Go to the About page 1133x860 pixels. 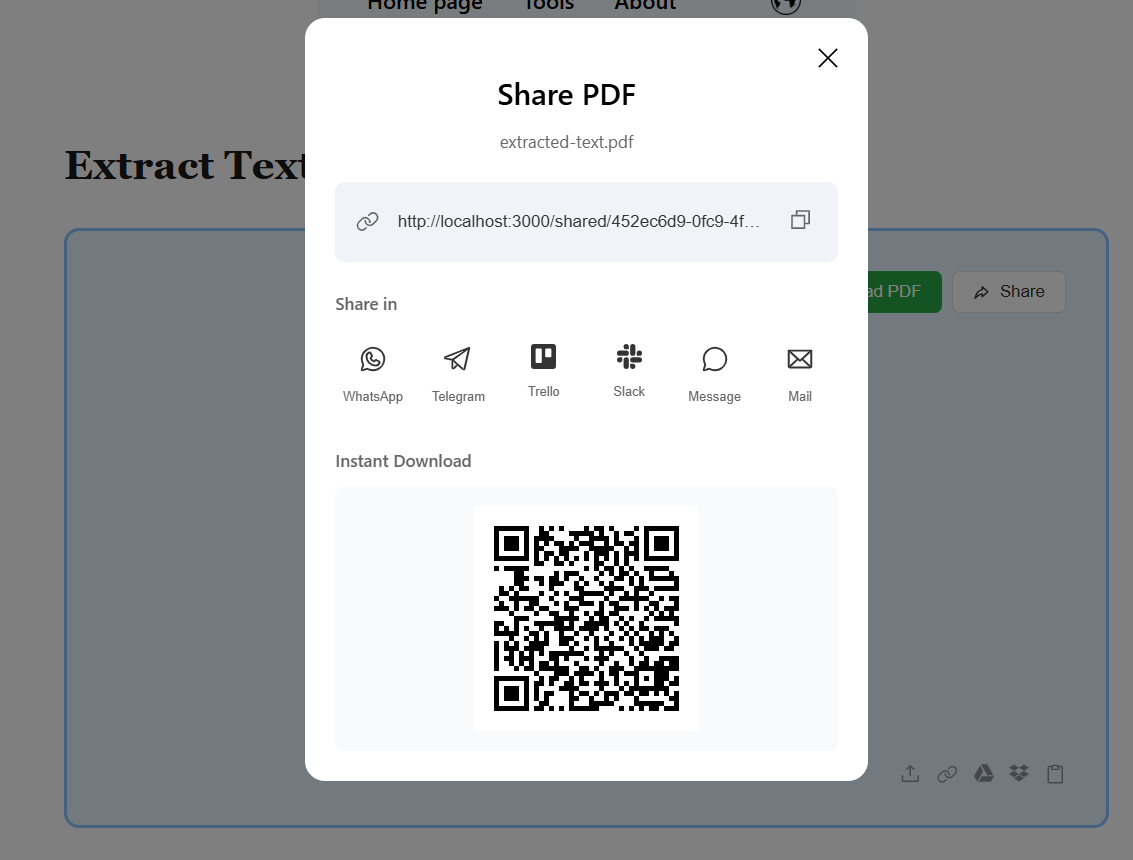pyautogui.click(x=645, y=6)
